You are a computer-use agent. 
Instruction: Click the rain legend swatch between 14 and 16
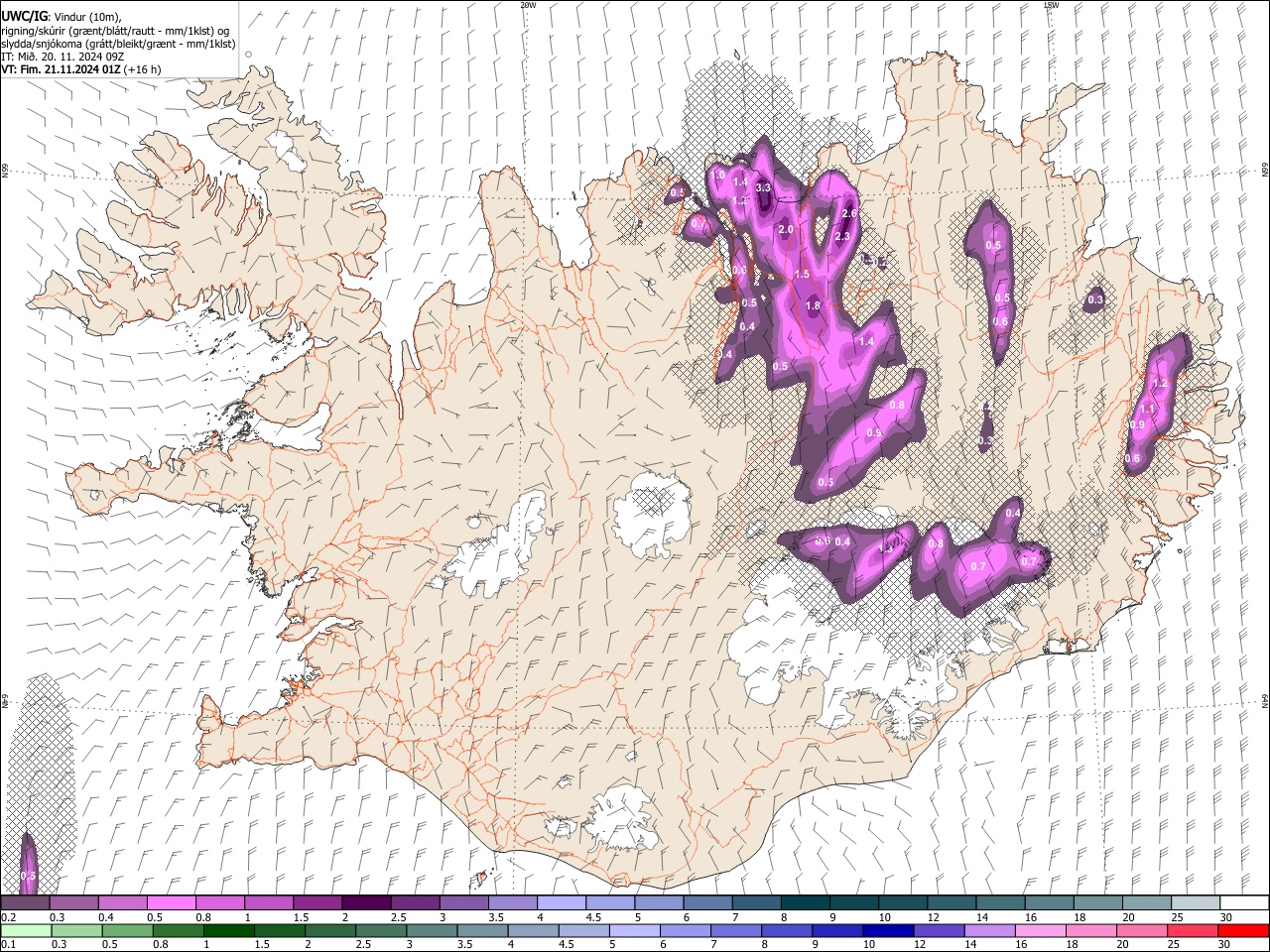[x=988, y=930]
